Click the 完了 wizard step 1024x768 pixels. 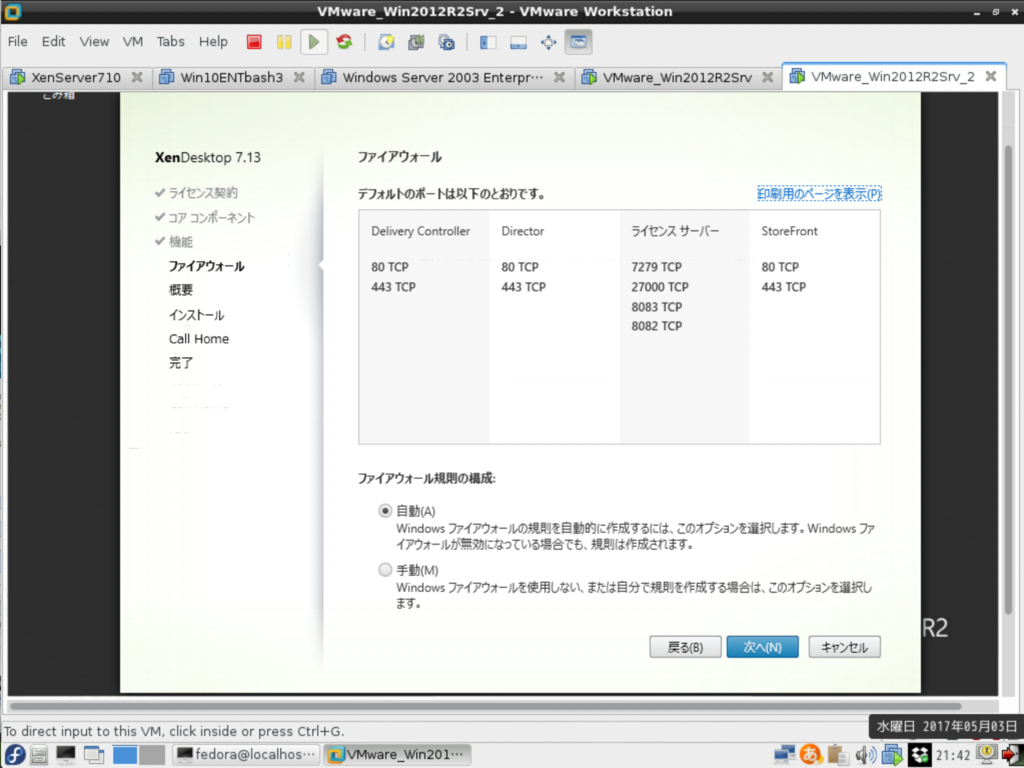point(181,363)
